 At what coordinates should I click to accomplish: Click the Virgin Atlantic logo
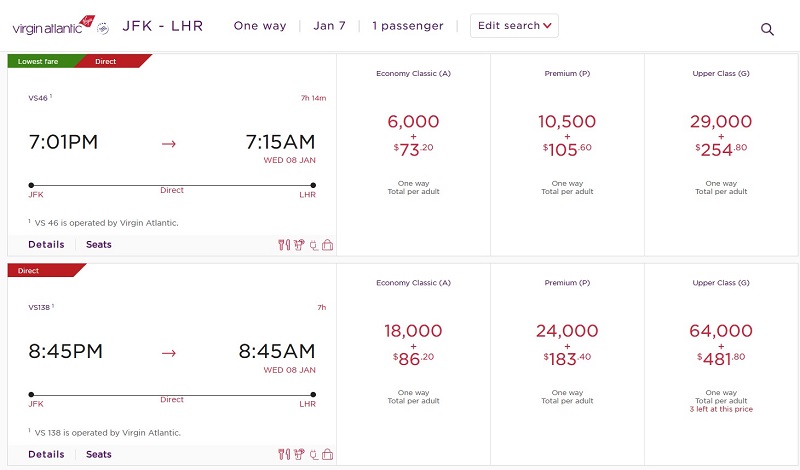(54, 26)
